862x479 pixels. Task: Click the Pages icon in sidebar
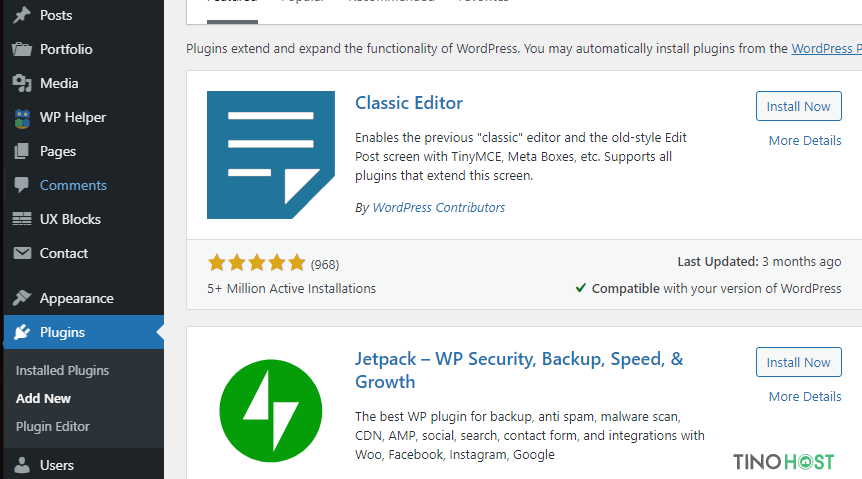tap(21, 151)
